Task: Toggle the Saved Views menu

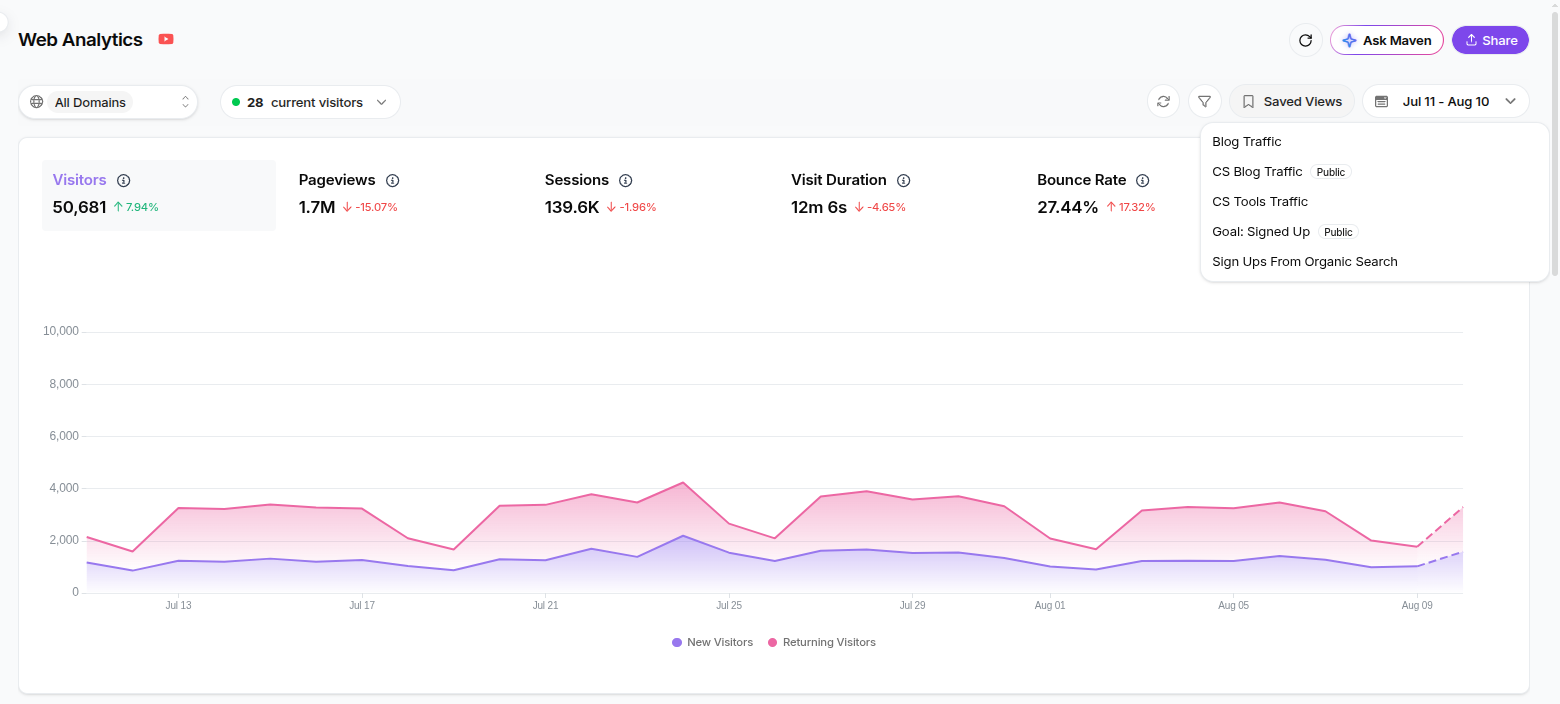Action: point(1292,101)
